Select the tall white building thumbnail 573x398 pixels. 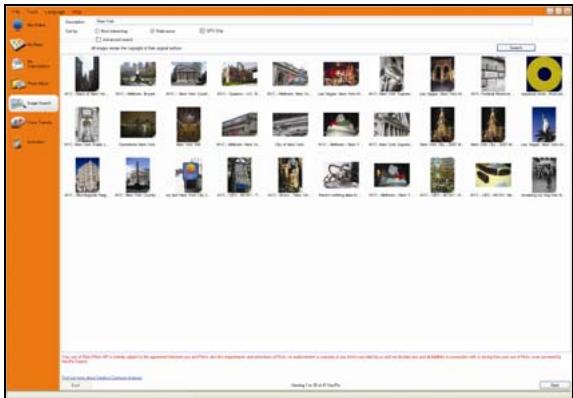pyautogui.click(x=87, y=175)
